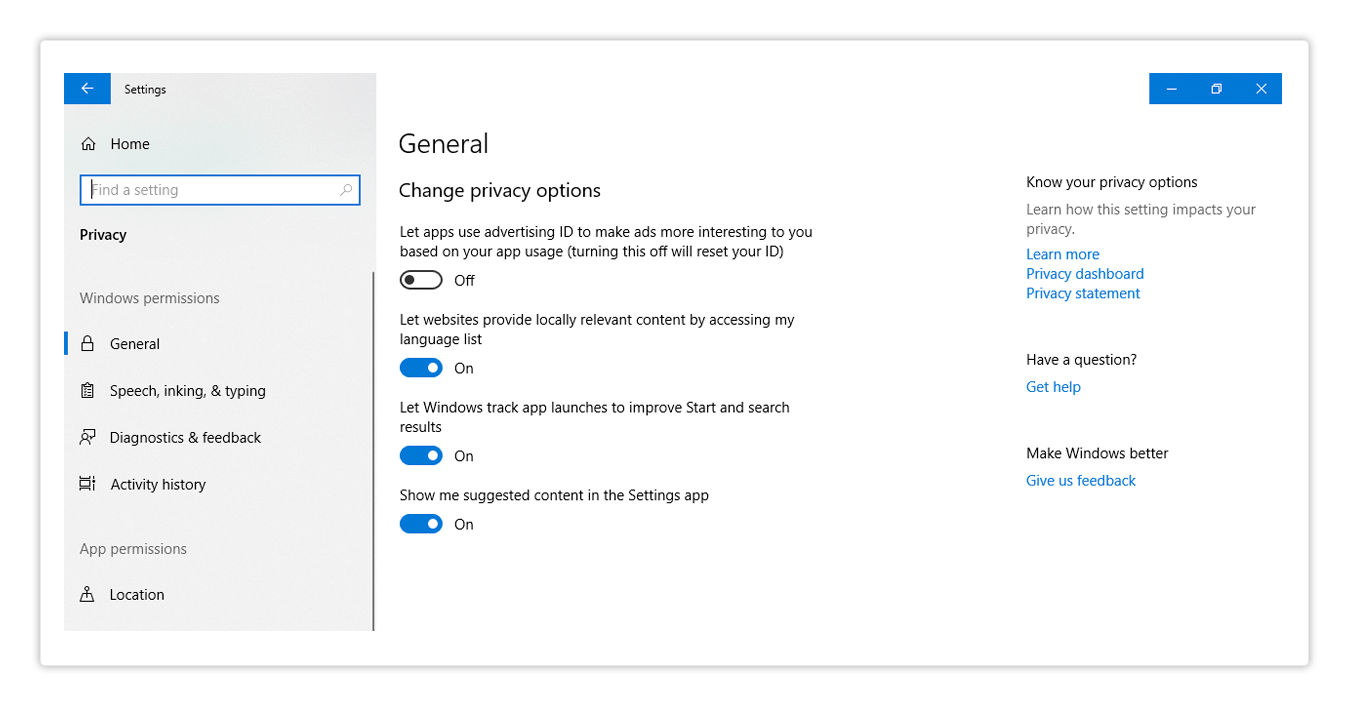The image size is (1347, 705).
Task: Click the General page heading
Action: (444, 144)
